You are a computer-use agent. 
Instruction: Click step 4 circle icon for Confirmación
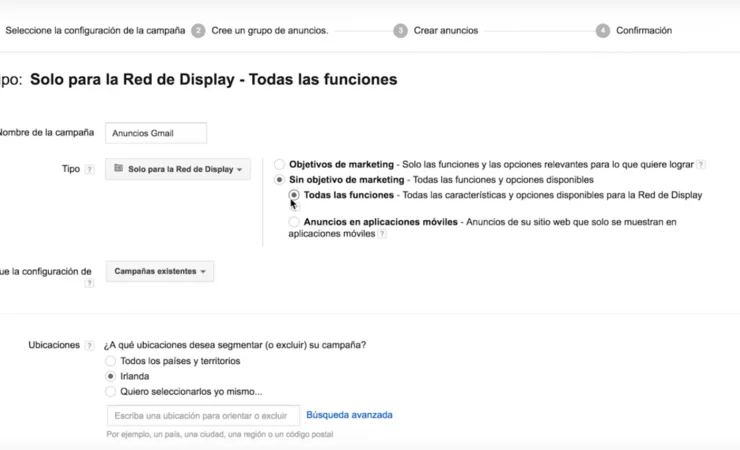point(602,31)
